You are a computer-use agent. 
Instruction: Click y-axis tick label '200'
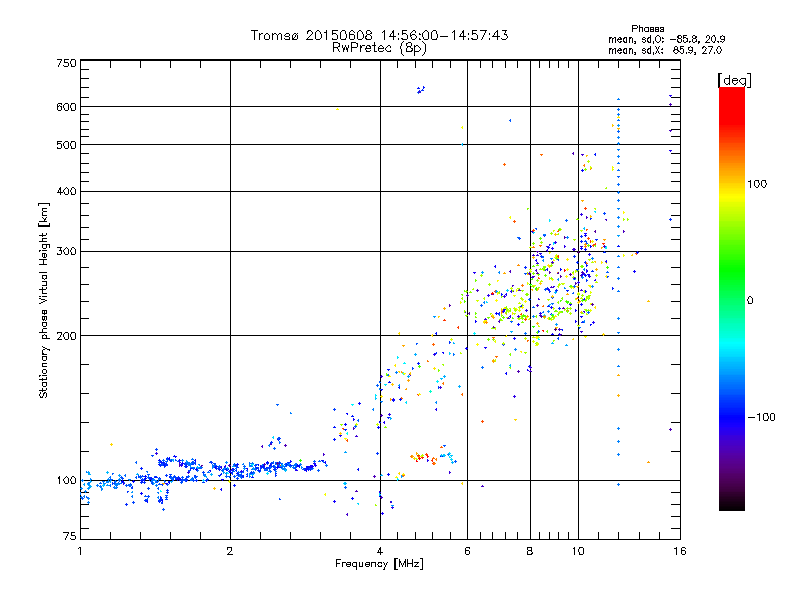66,336
